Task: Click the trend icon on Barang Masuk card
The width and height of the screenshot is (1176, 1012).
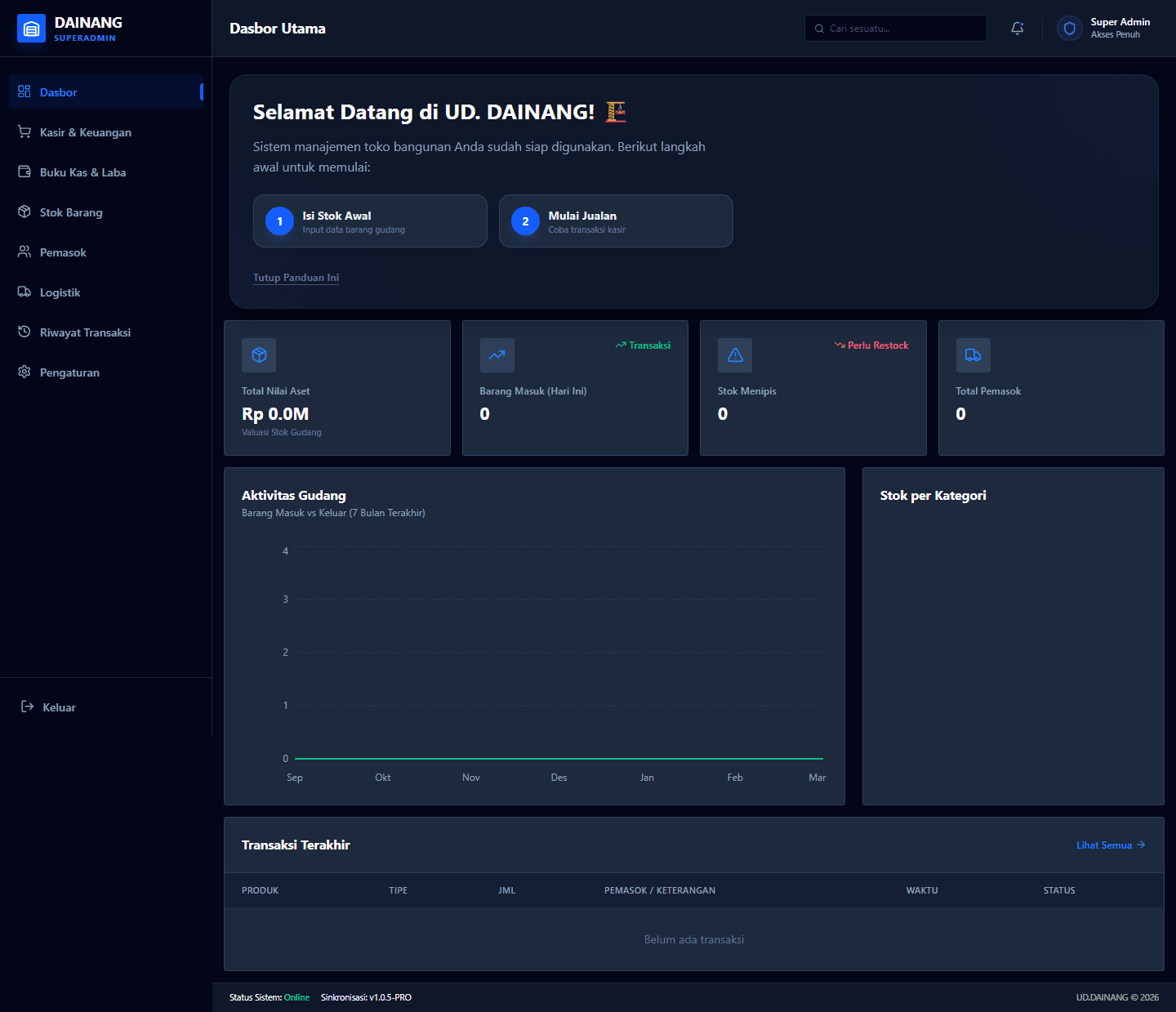Action: 497,355
